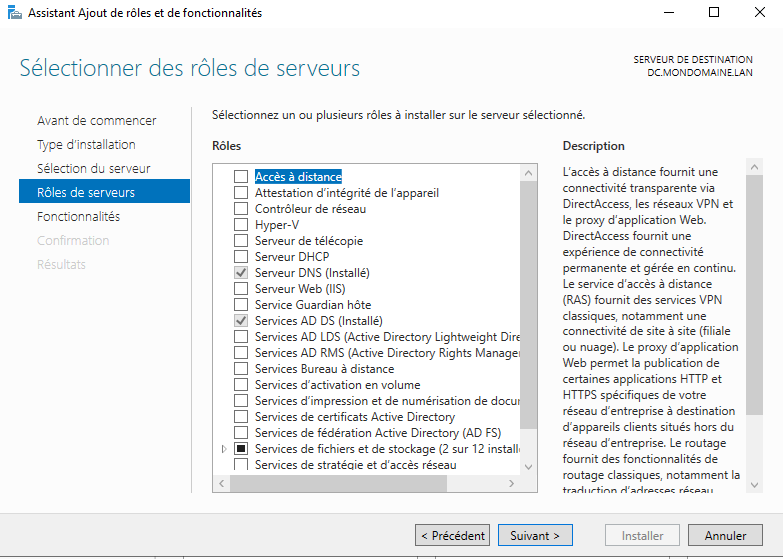The height and width of the screenshot is (559, 783).
Task: Click the Précédent button
Action: click(452, 536)
